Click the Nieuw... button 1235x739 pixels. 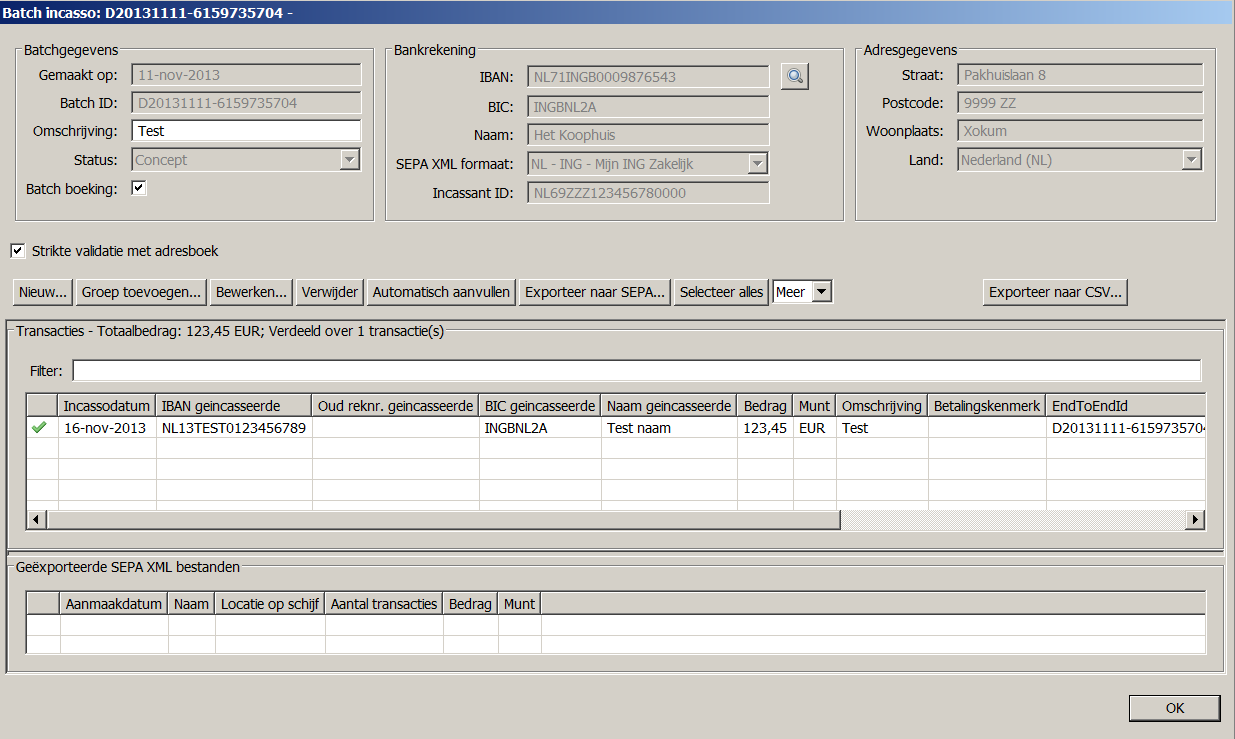tap(43, 292)
